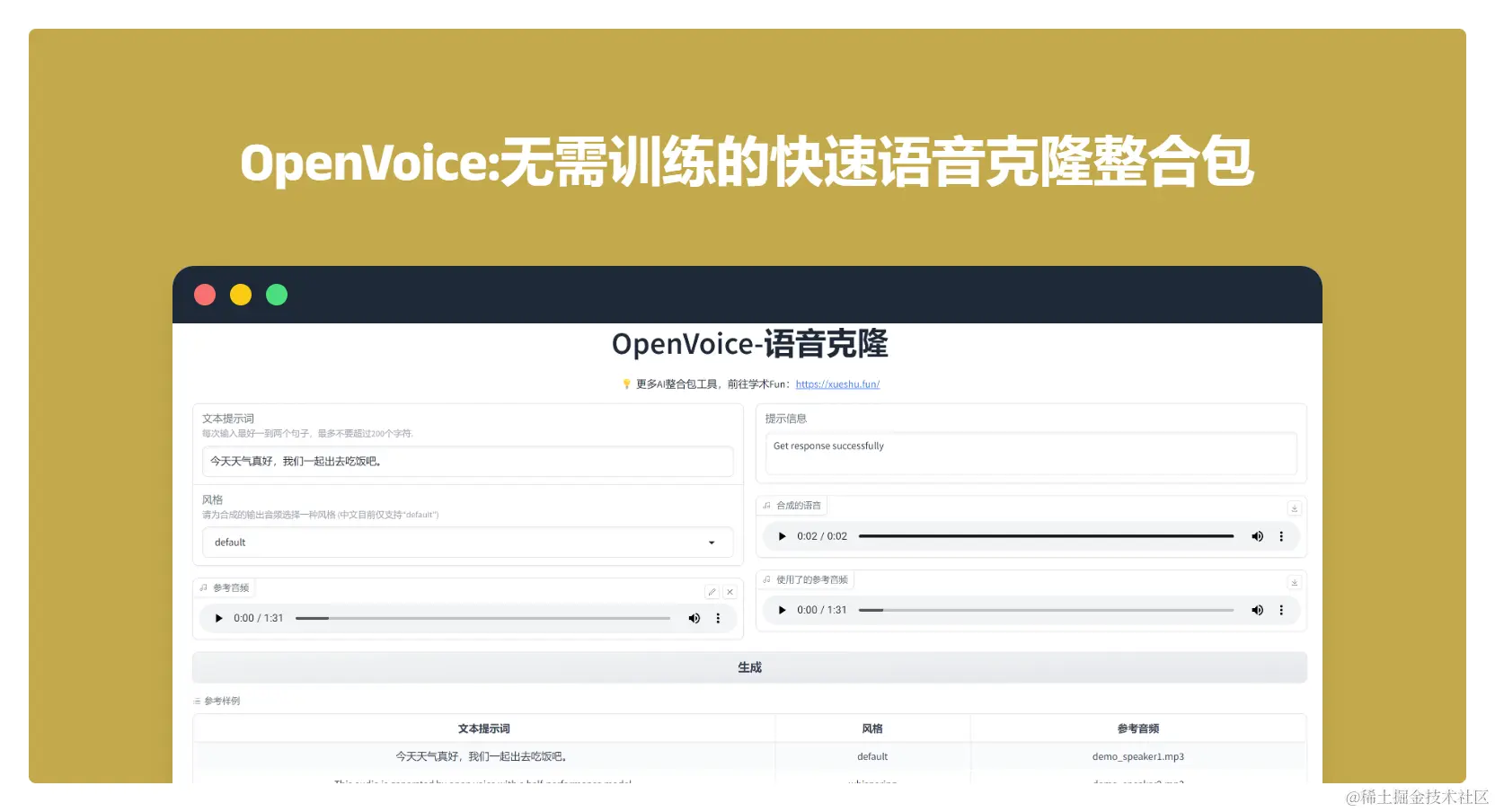Click the 提示信息 output box

pos(1031,454)
